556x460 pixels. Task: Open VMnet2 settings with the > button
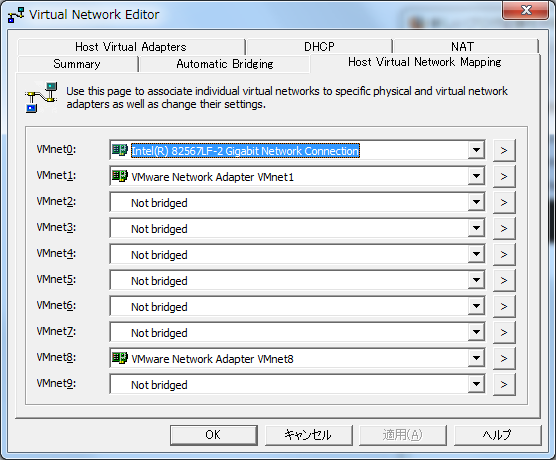(x=504, y=202)
